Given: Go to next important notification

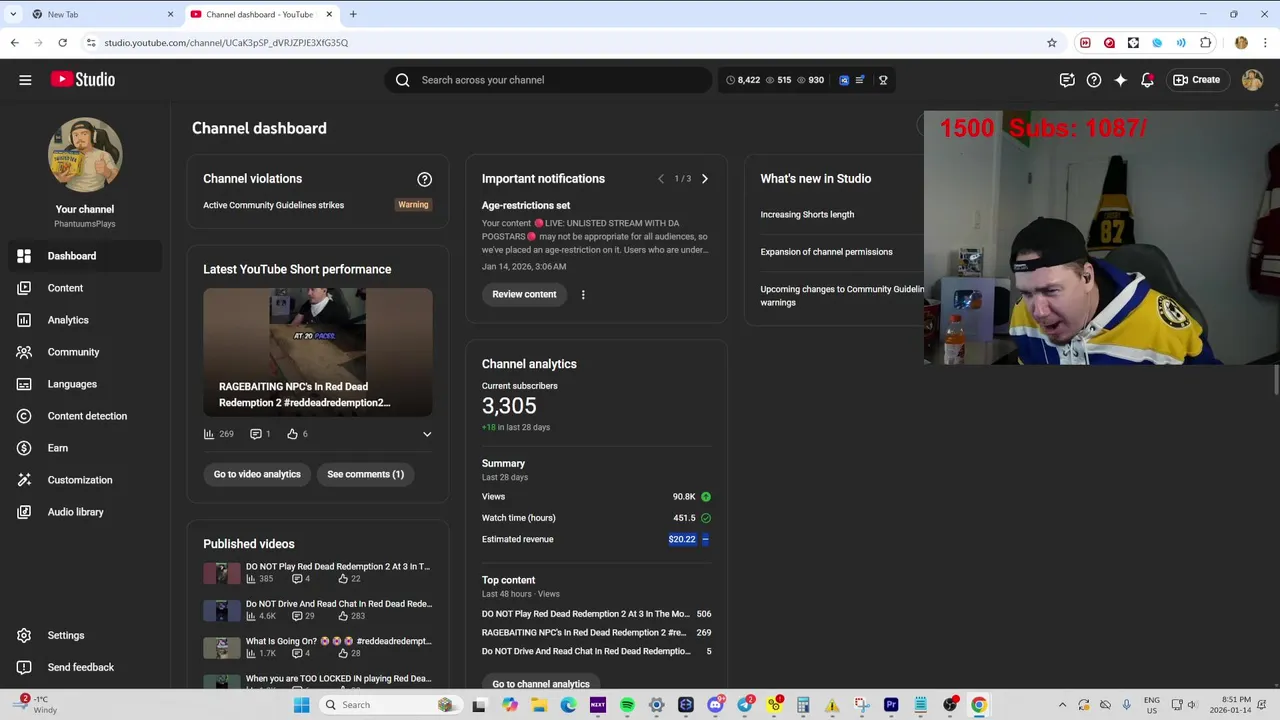Looking at the screenshot, I should 704,179.
